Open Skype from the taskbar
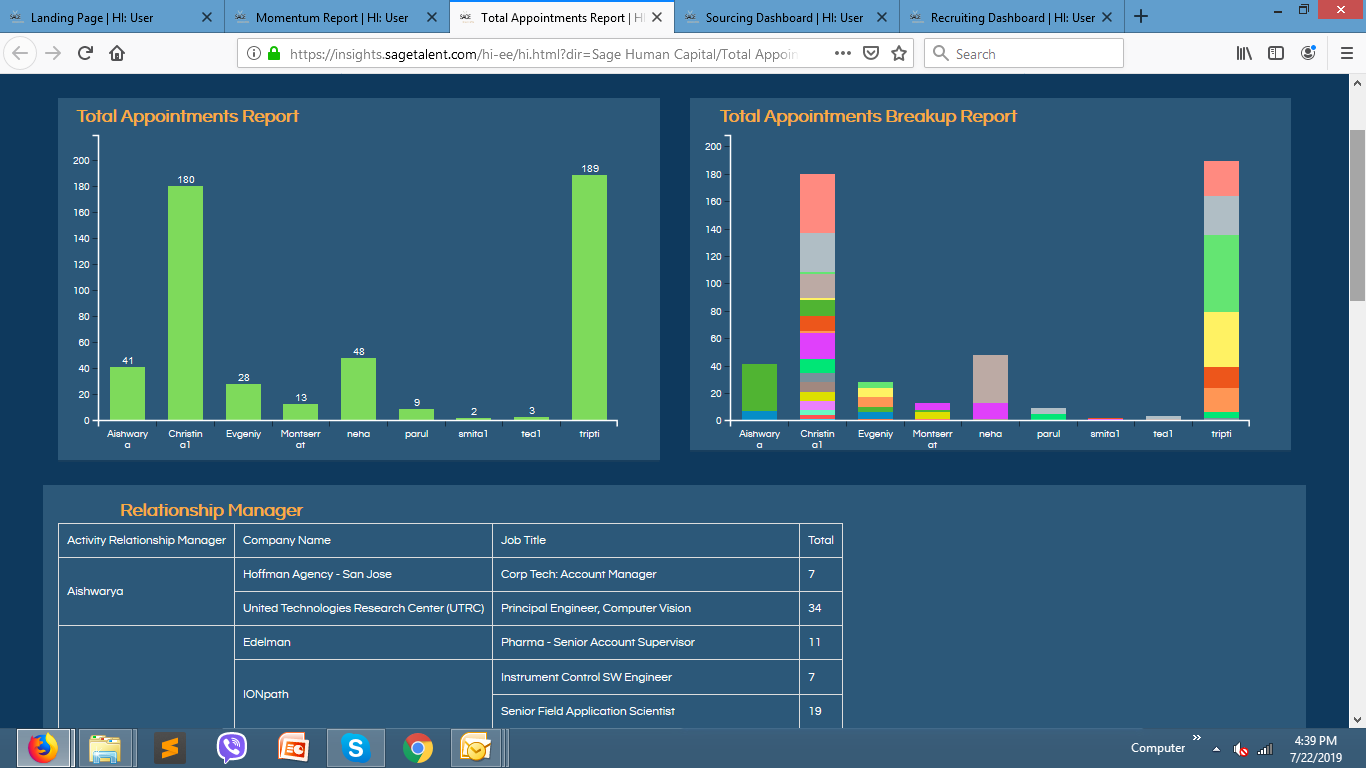 (356, 748)
